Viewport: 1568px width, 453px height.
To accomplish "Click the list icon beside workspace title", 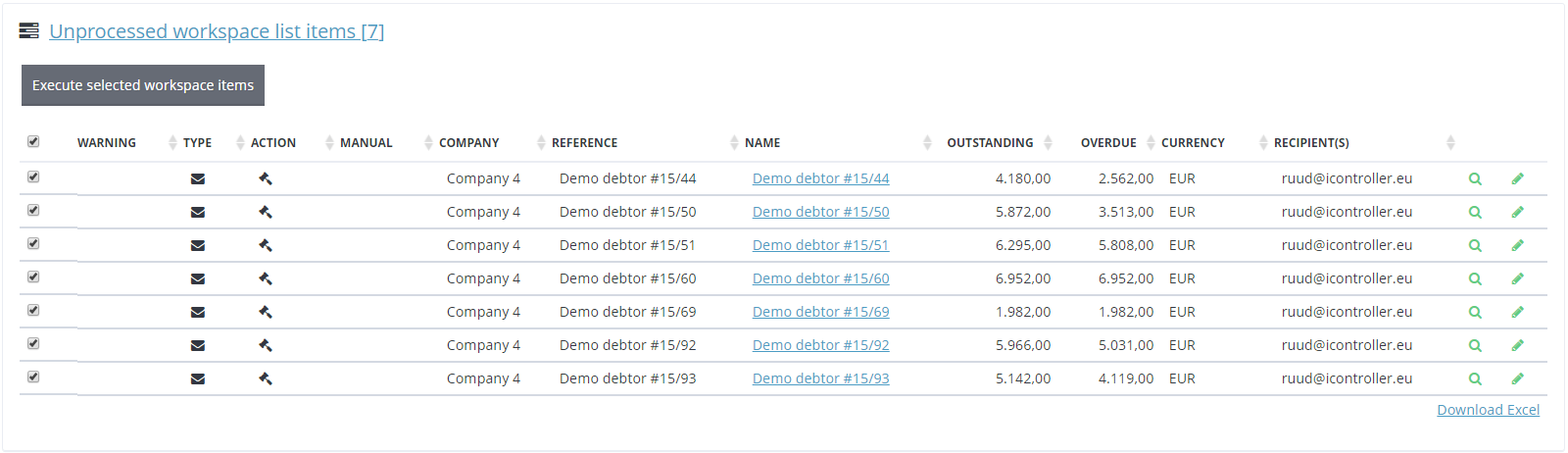I will tap(29, 31).
